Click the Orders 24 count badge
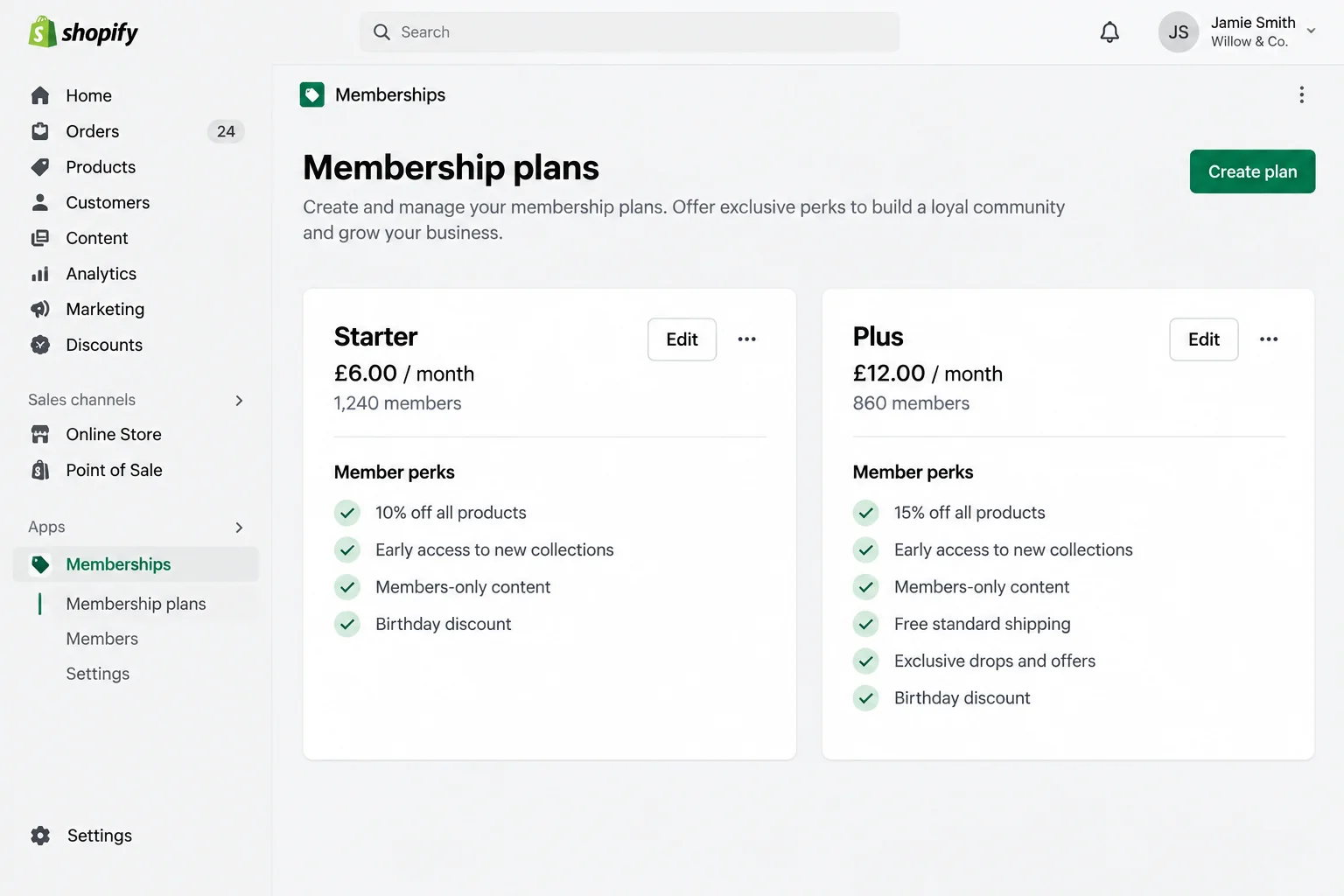Viewport: 1344px width, 896px height. pyautogui.click(x=226, y=131)
